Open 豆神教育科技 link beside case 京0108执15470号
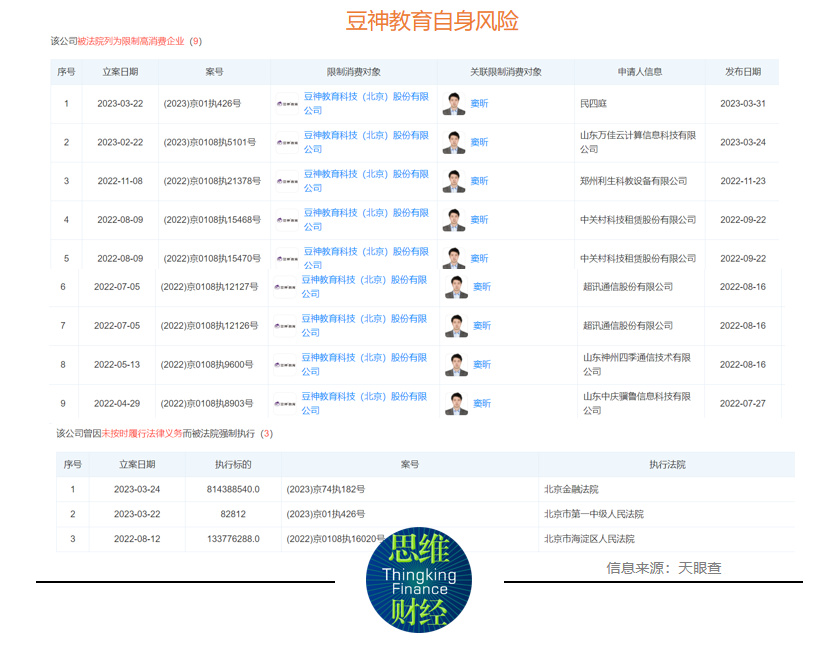The width and height of the screenshot is (838, 645). pyautogui.click(x=366, y=259)
